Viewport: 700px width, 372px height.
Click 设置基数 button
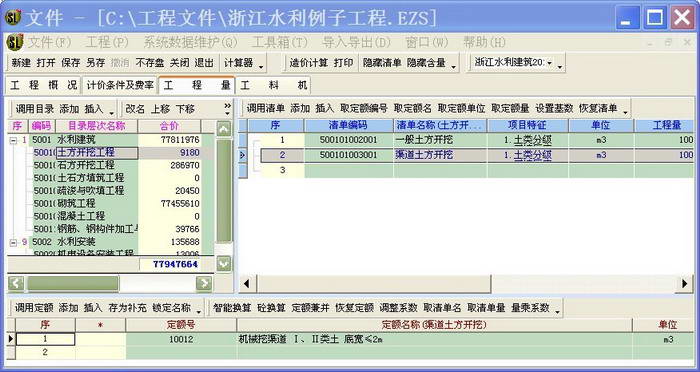pyautogui.click(x=554, y=108)
